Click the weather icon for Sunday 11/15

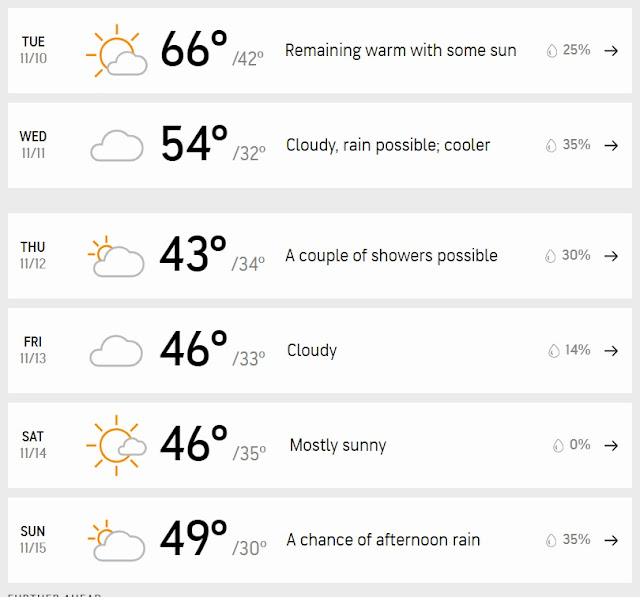pyautogui.click(x=116, y=540)
